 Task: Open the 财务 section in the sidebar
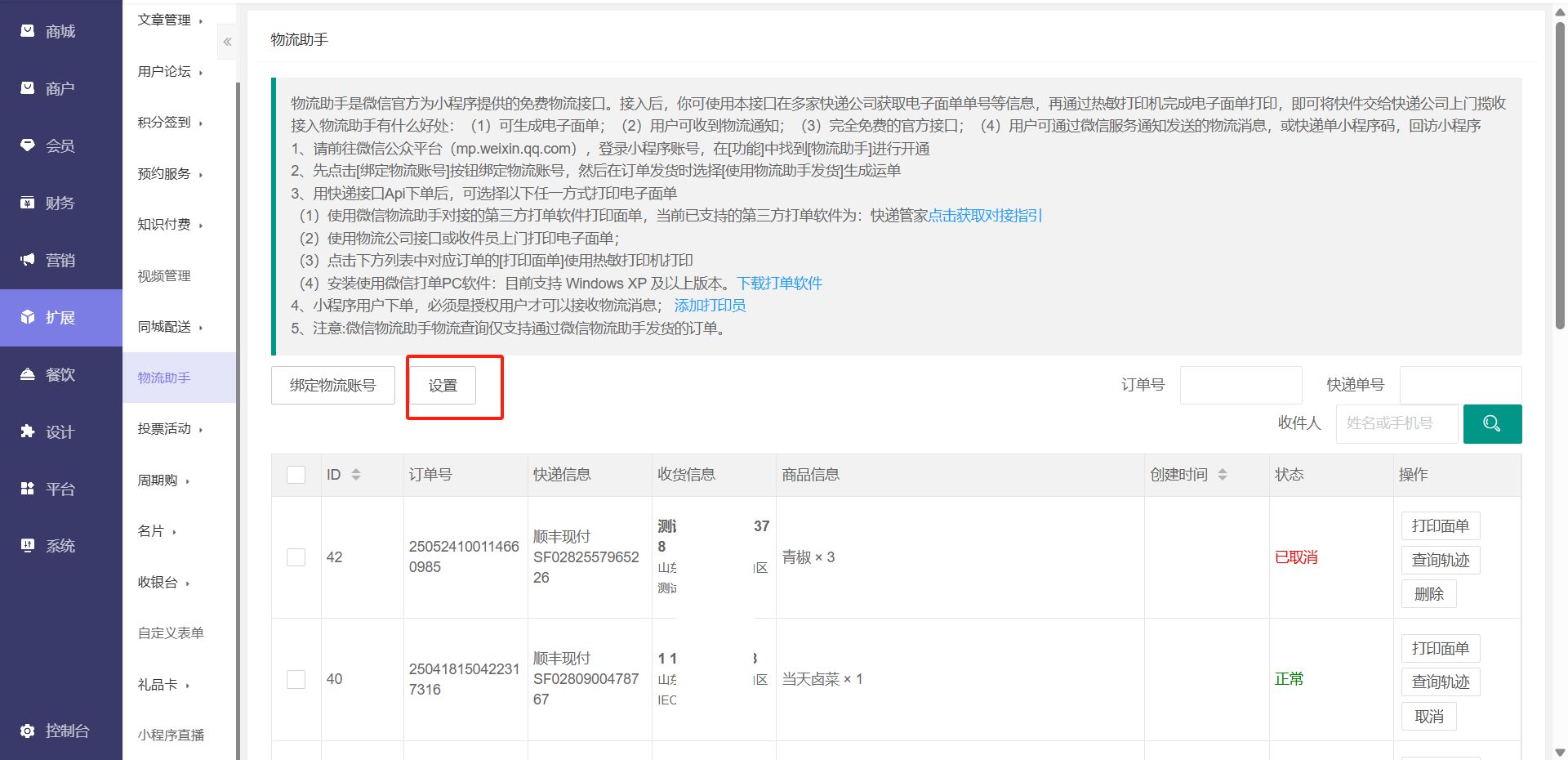pos(60,203)
